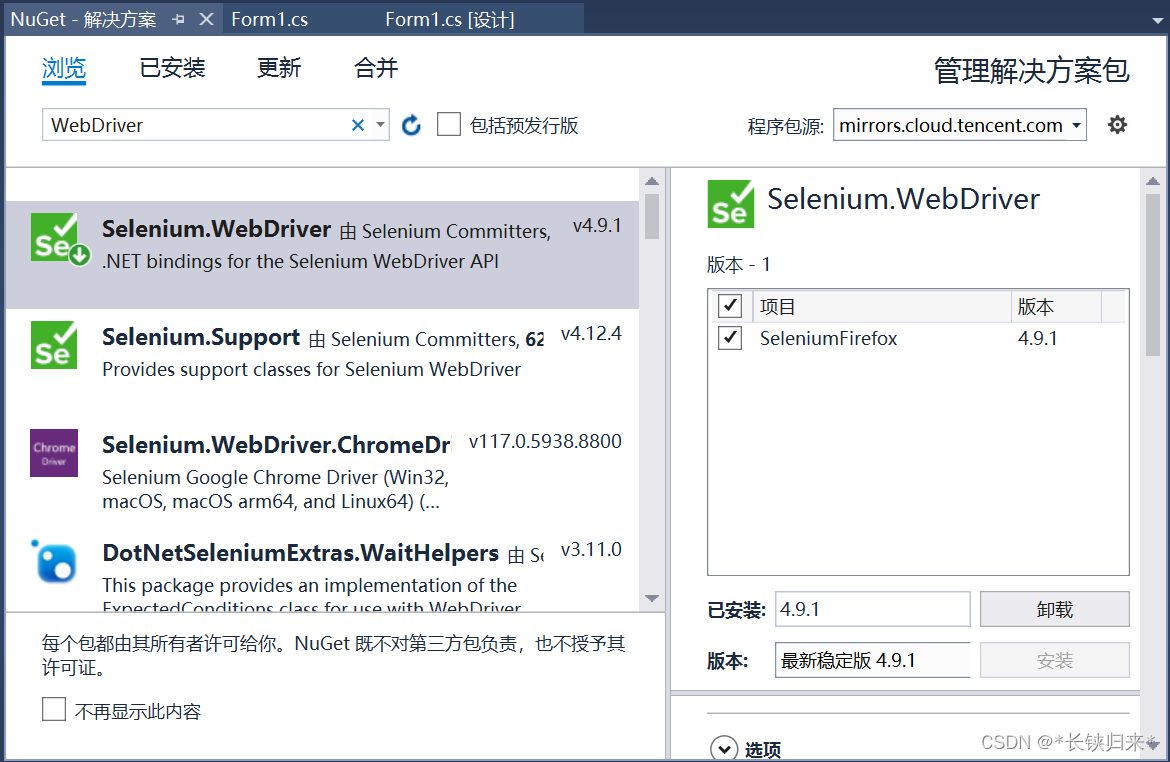Check the don't show again box
This screenshot has width=1170, height=762.
pyautogui.click(x=54, y=709)
